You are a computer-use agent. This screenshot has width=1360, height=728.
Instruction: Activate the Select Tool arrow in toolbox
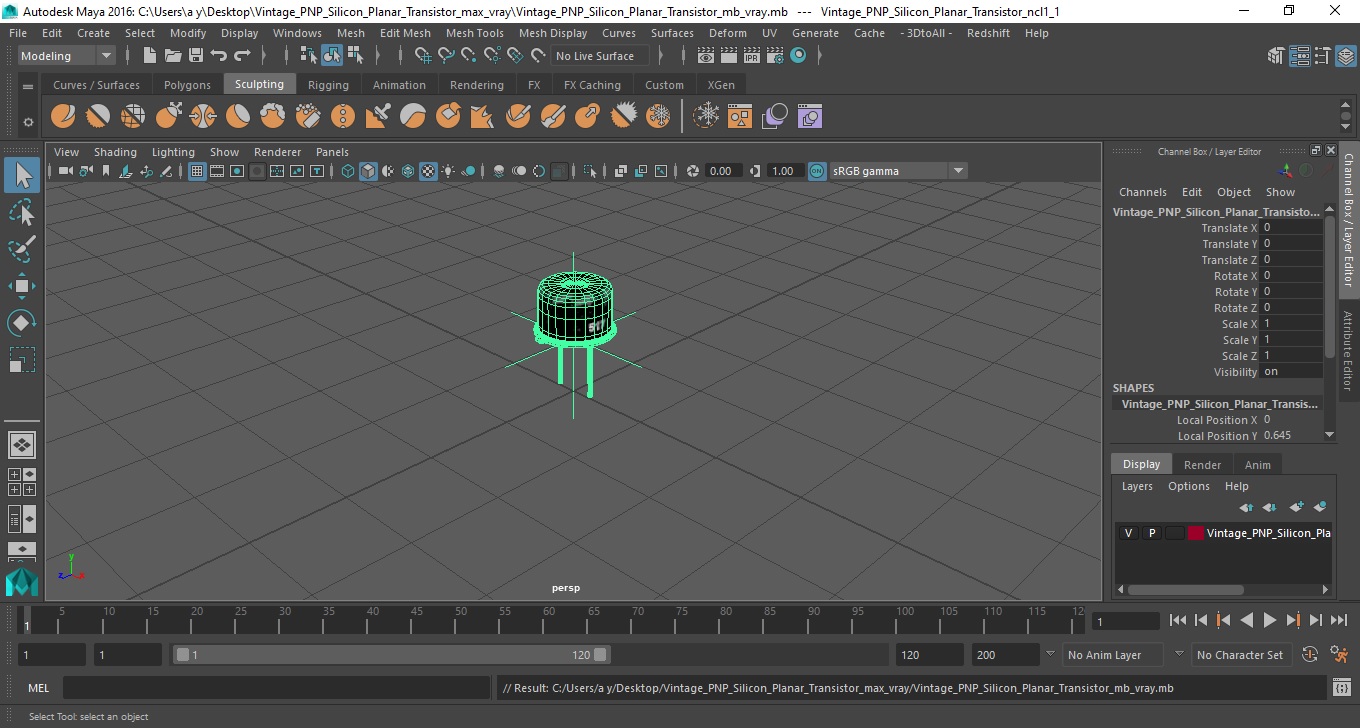22,175
